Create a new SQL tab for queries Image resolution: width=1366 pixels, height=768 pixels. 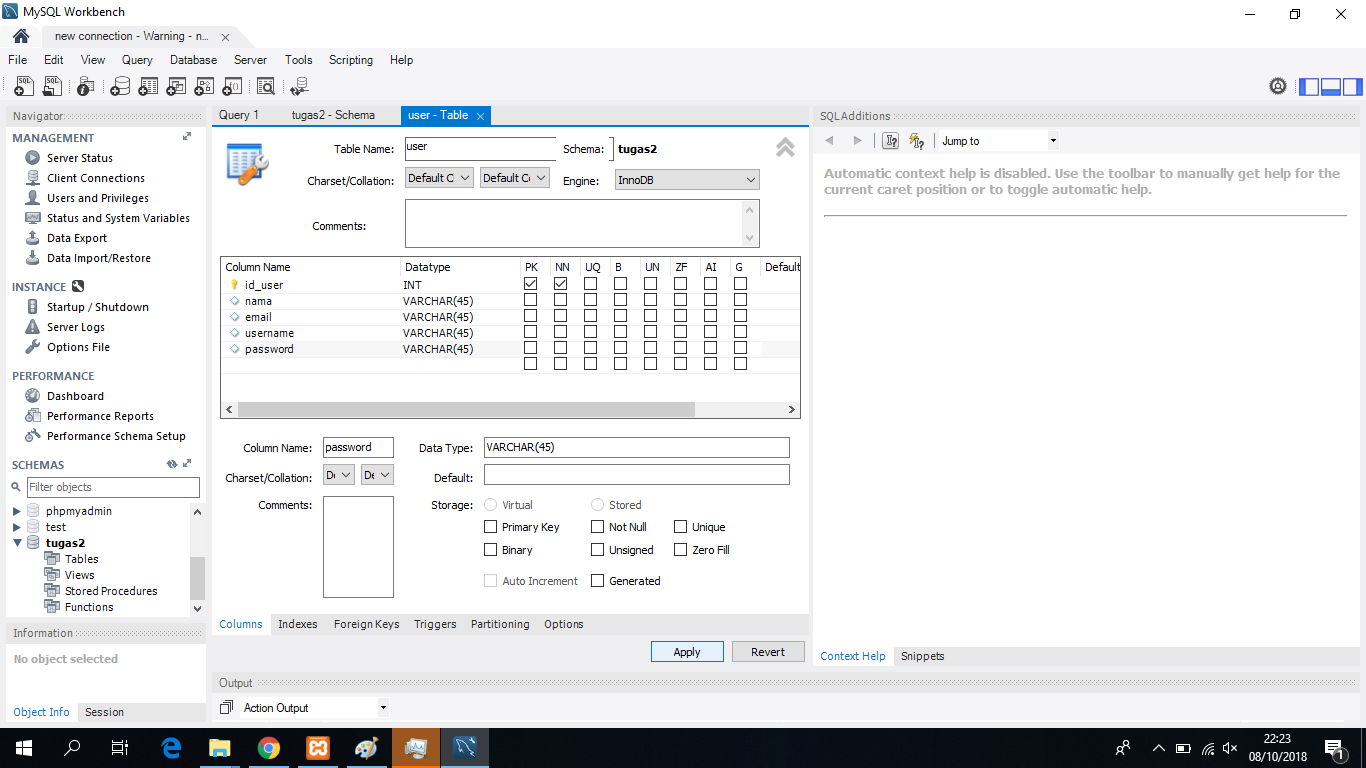click(24, 86)
